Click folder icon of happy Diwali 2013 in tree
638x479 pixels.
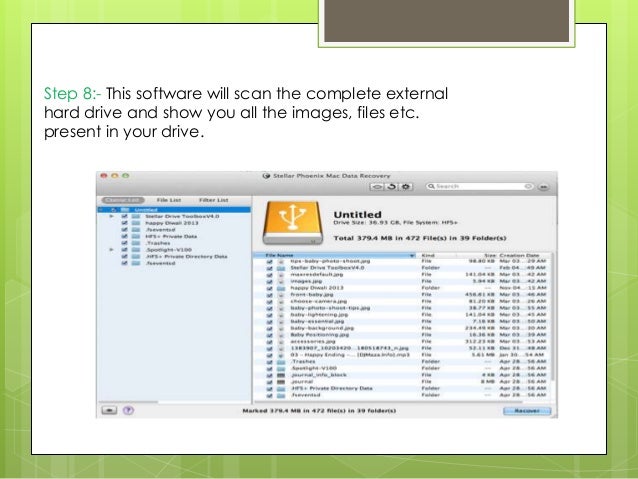point(136,223)
